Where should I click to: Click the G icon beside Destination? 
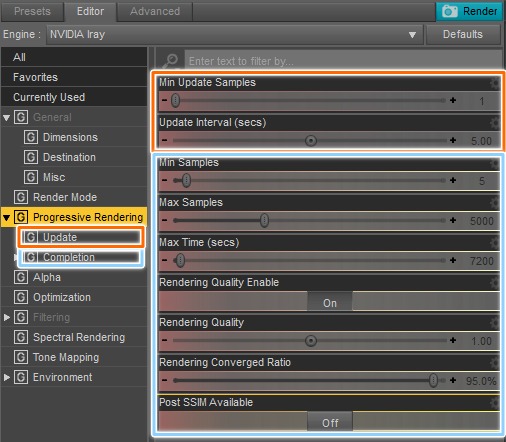31,157
